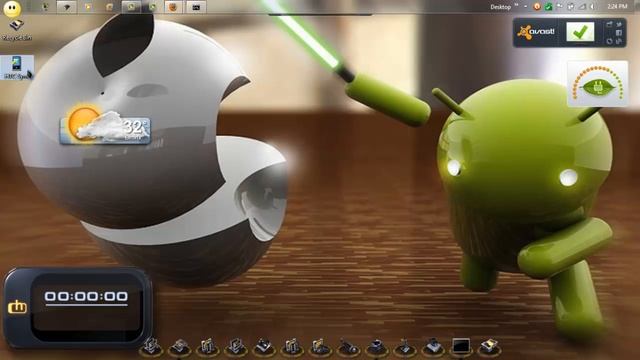Click the leaf power plug gadget
Image resolution: width=640 pixels, height=360 pixels.
(x=598, y=84)
